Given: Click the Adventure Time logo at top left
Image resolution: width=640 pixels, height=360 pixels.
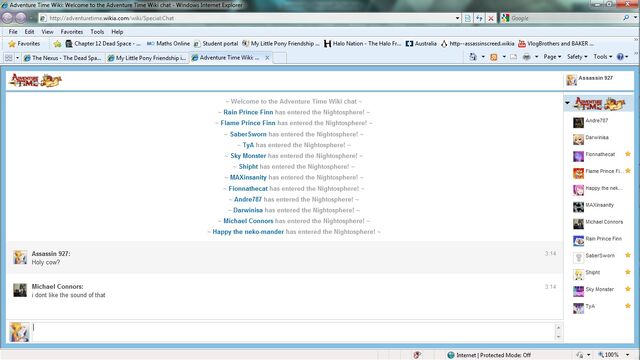Looking at the screenshot, I should (x=36, y=80).
